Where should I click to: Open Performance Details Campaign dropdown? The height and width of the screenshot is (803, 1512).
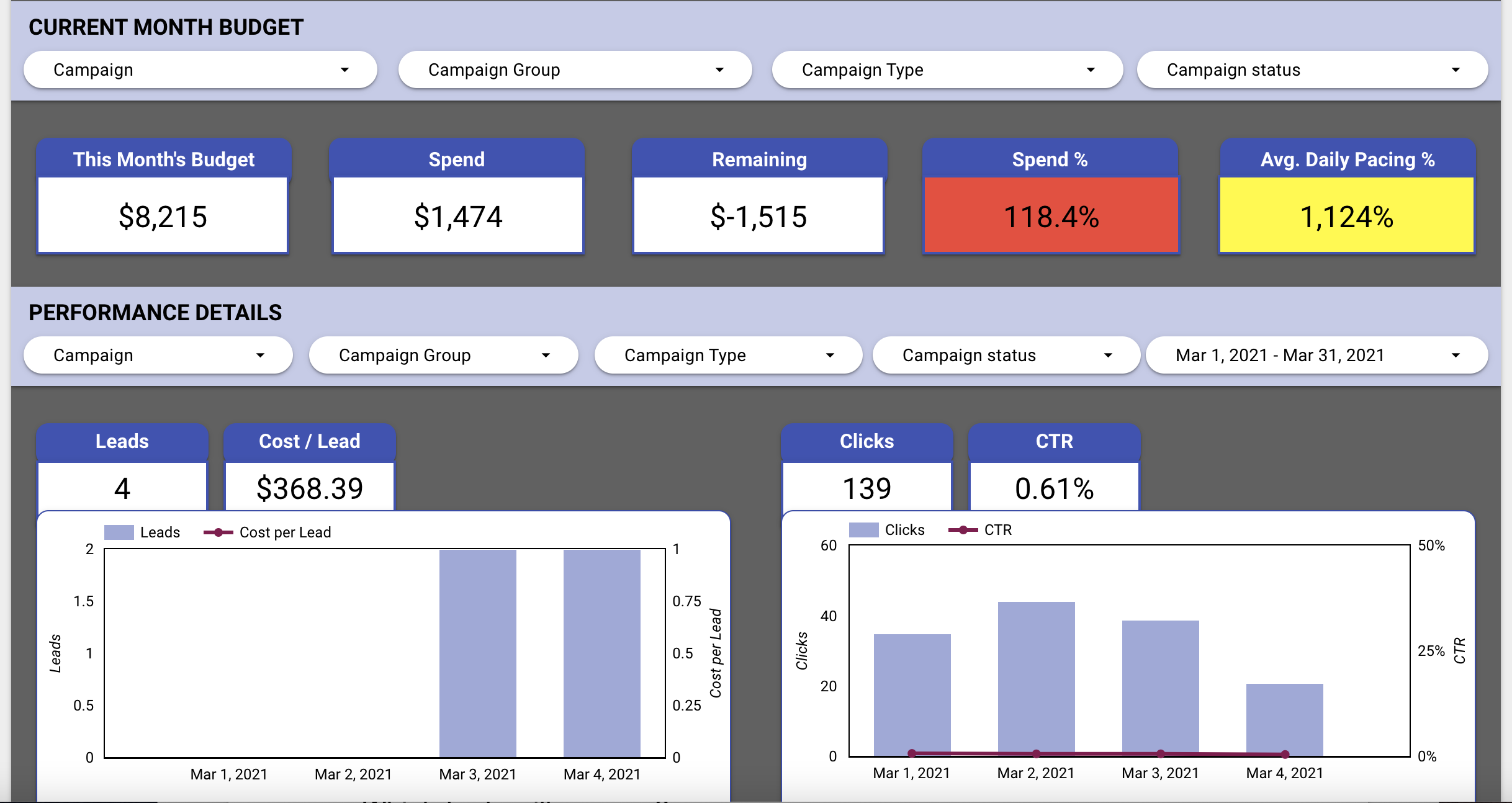[158, 356]
